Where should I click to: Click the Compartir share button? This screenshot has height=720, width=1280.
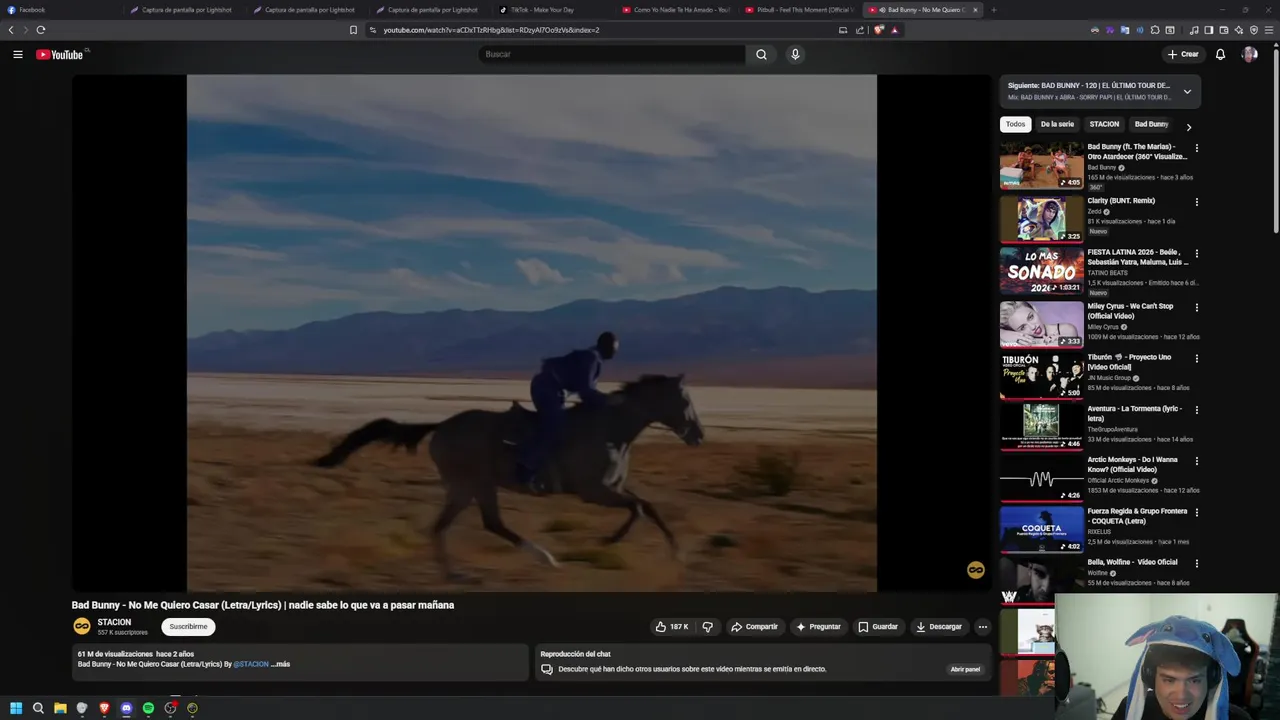(754, 627)
